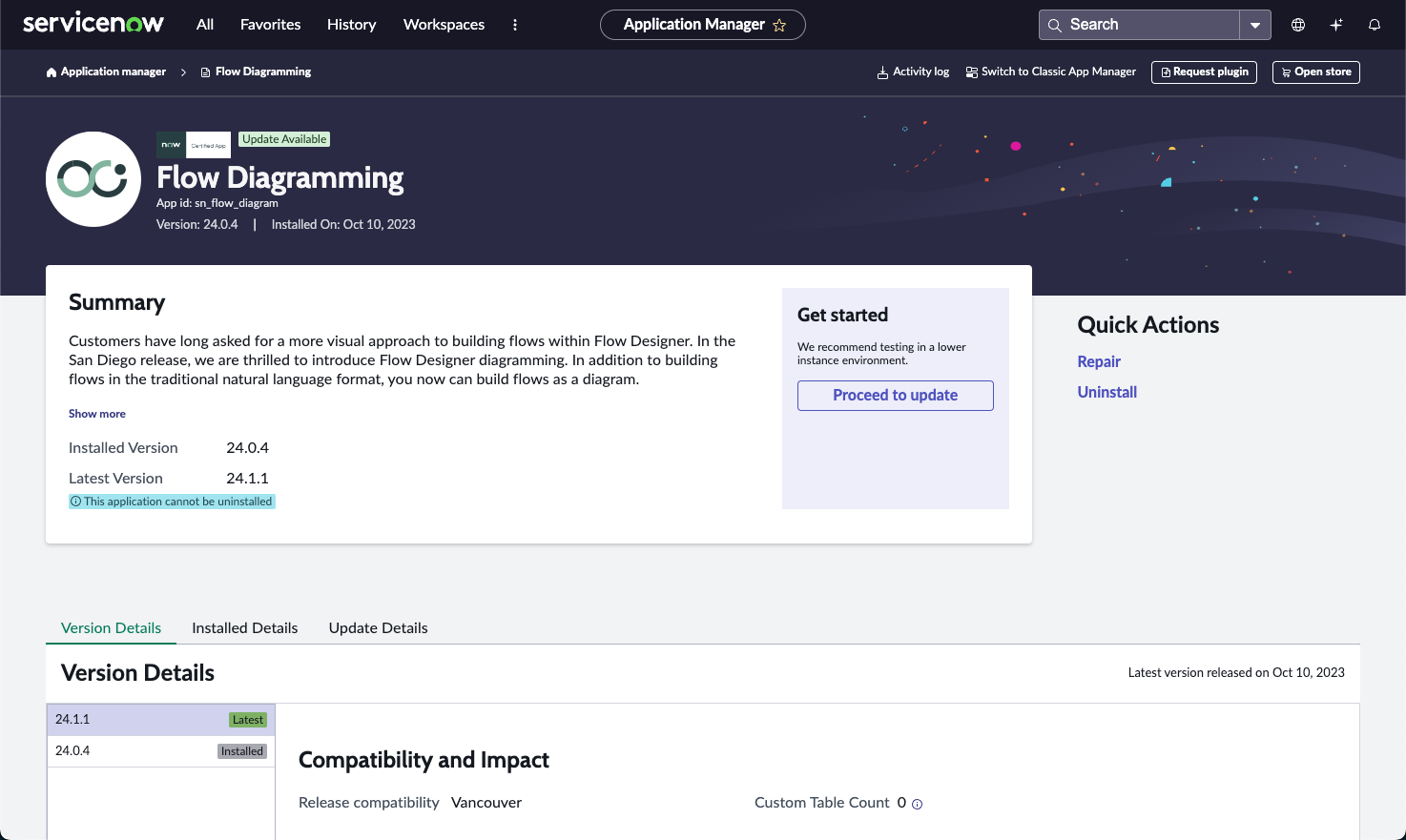Click the home icon in the breadcrumb

(x=52, y=72)
